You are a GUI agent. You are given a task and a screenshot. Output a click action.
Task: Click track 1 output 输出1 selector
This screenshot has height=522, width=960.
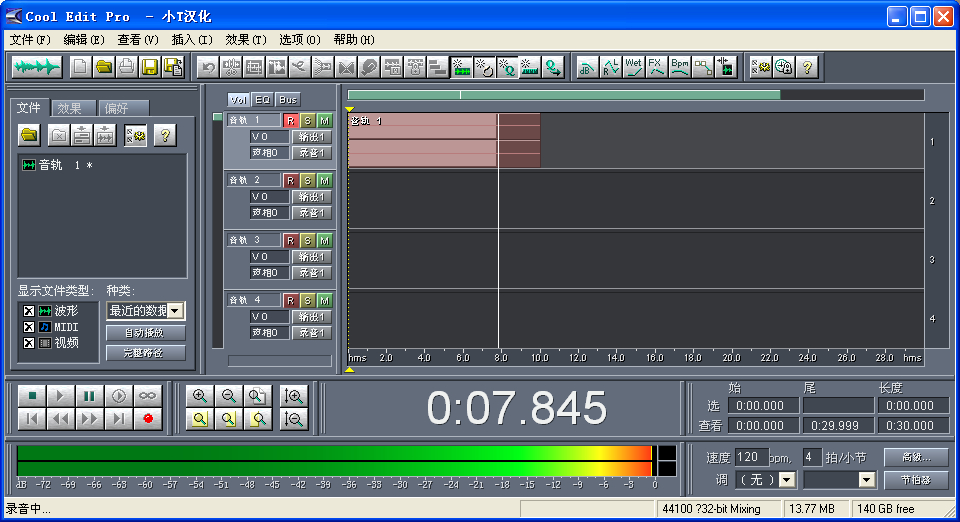coord(312,137)
